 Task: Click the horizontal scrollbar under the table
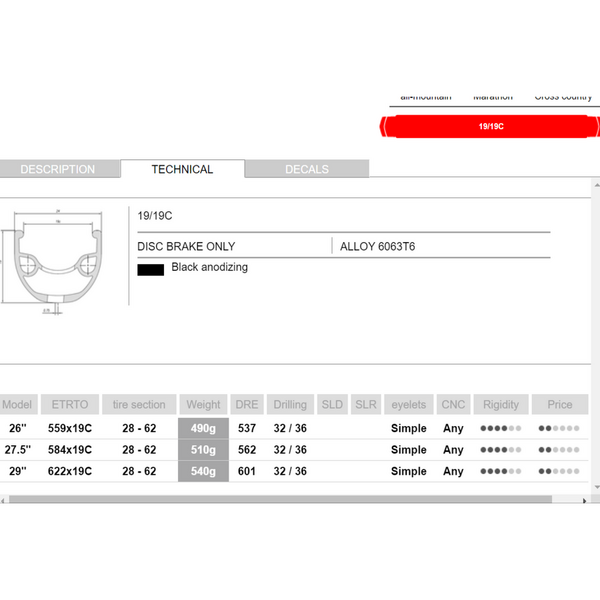point(280,498)
